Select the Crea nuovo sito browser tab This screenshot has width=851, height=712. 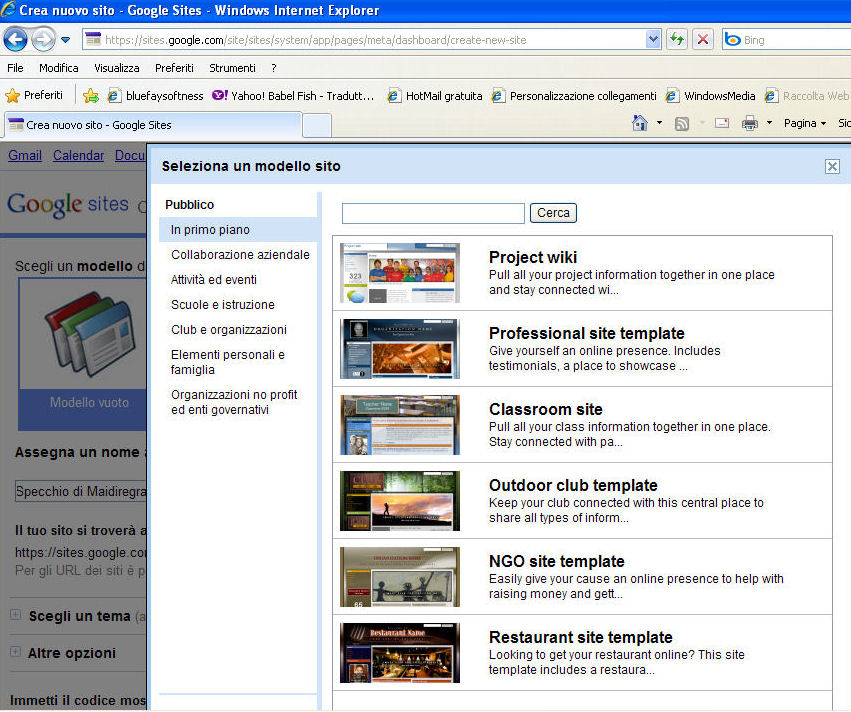[153, 125]
